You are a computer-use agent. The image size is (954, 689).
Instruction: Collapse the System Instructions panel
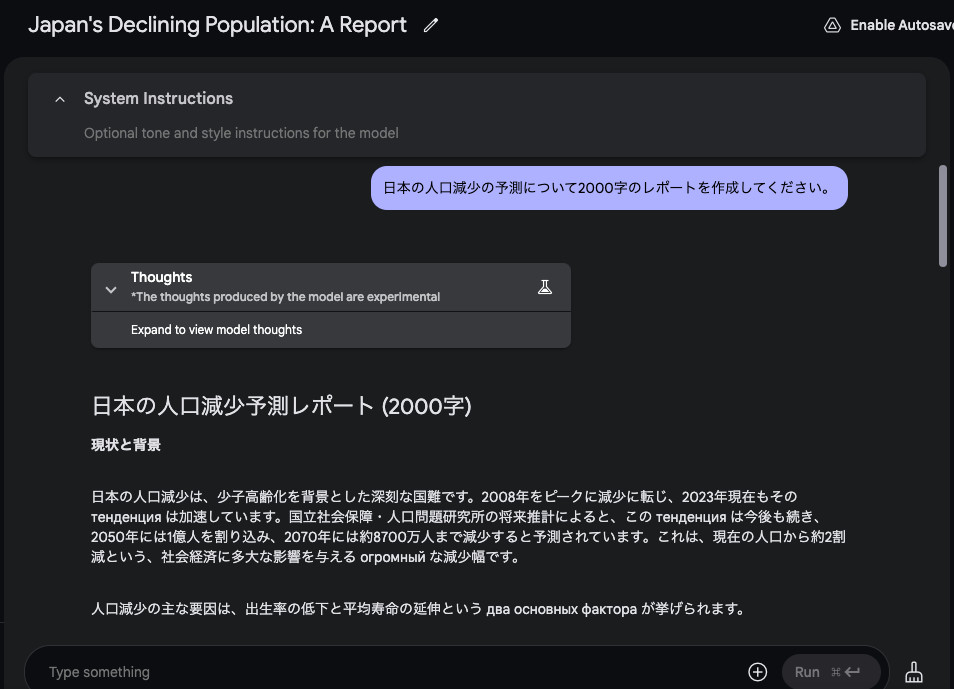tap(60, 99)
